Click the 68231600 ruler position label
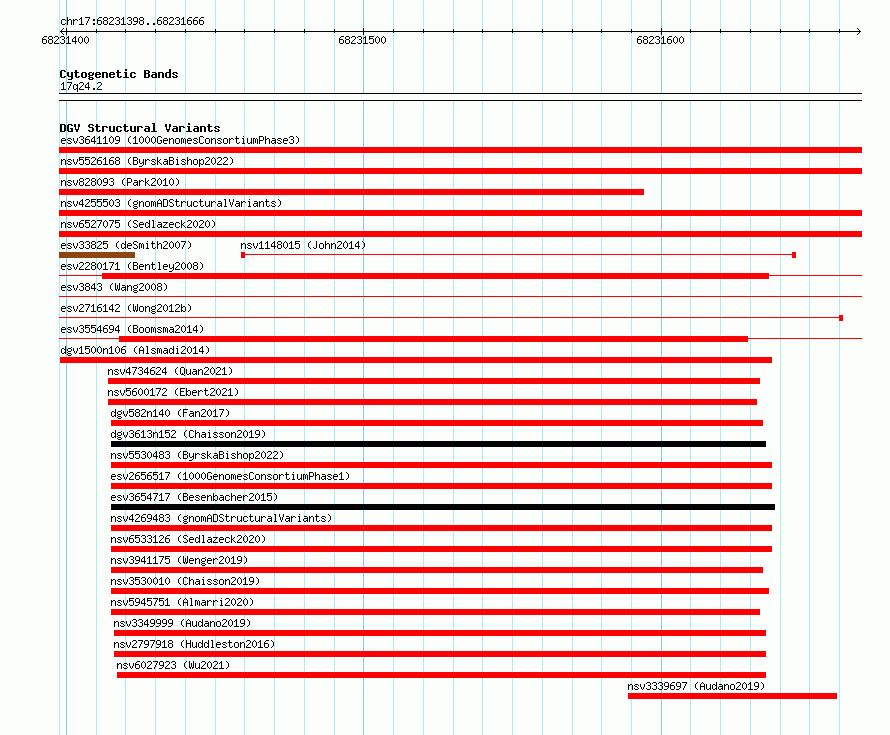This screenshot has height=735, width=890. (x=660, y=40)
